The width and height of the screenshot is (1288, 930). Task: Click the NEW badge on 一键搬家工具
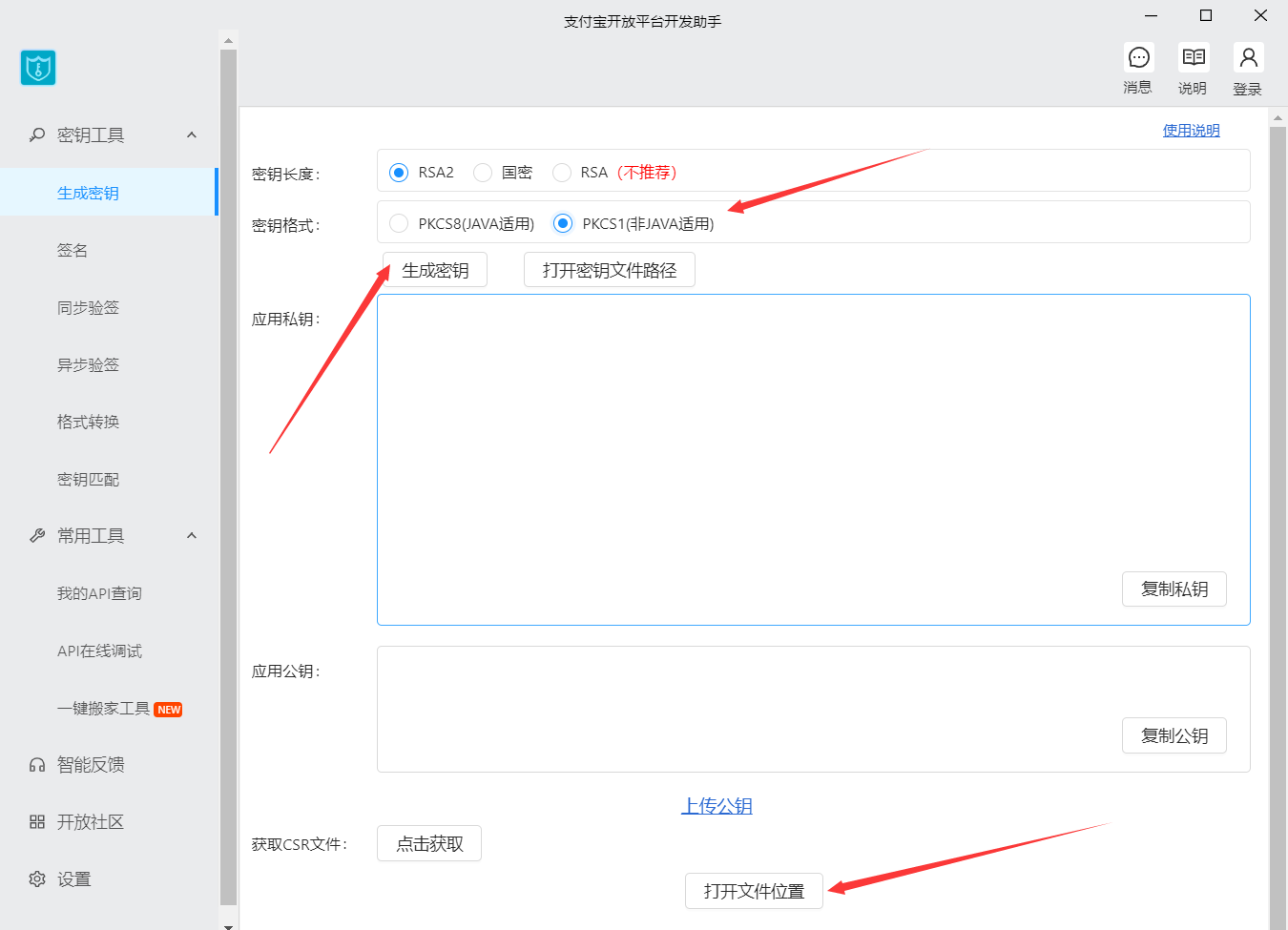(168, 710)
